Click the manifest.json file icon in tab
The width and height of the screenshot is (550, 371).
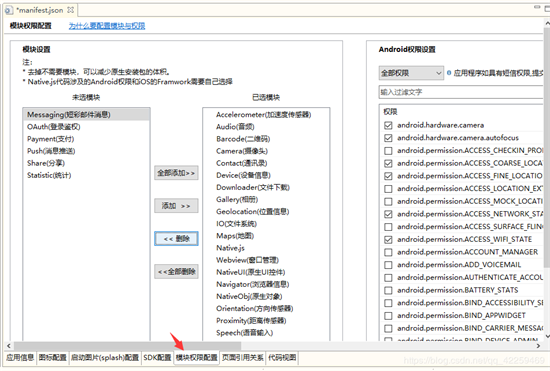[x=8, y=10]
